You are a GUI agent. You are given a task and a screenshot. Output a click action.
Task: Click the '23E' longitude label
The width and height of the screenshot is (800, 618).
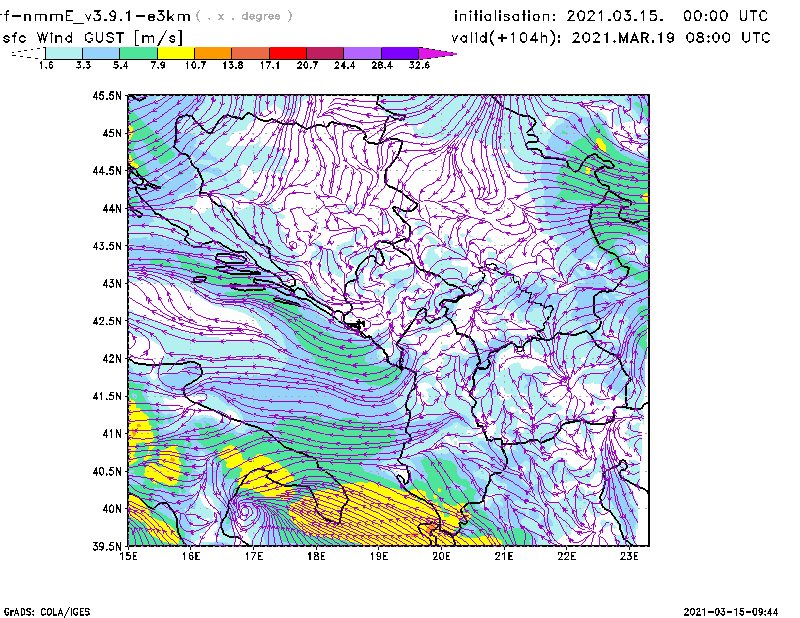pos(629,556)
